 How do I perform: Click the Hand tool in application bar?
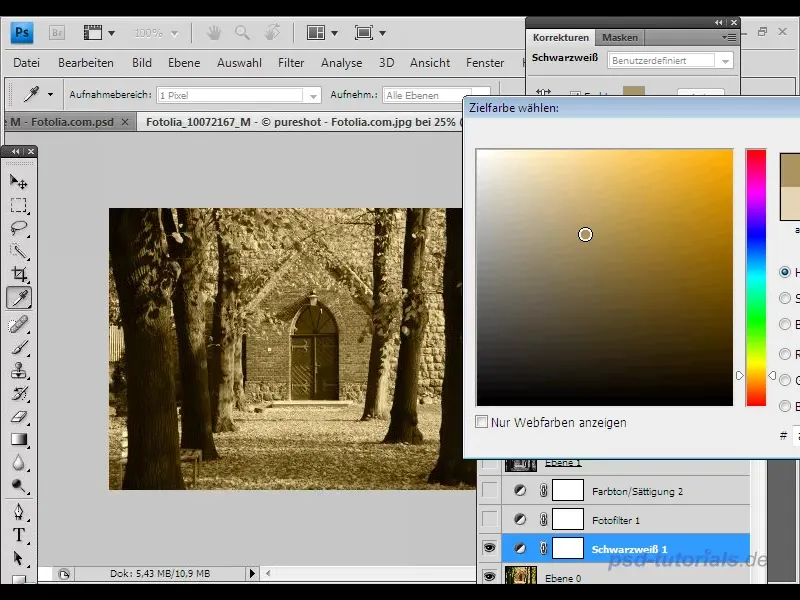pyautogui.click(x=214, y=33)
